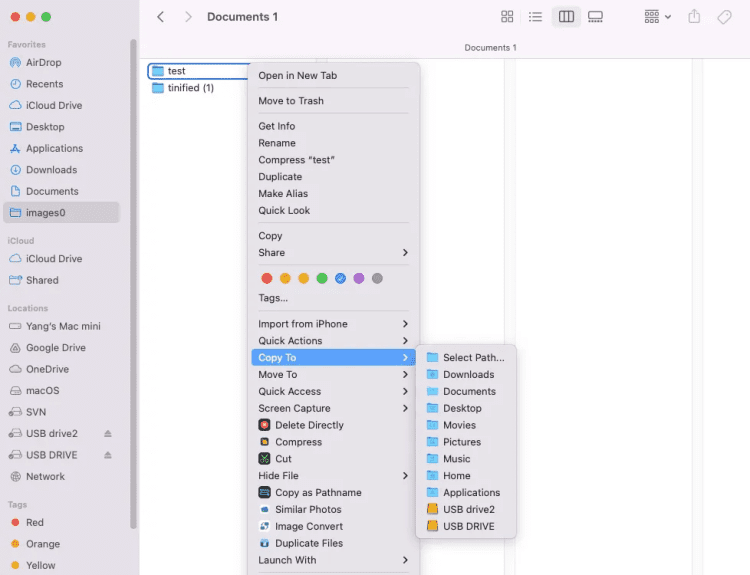Apply the red color tag
Image resolution: width=750 pixels, height=575 pixels.
267,279
